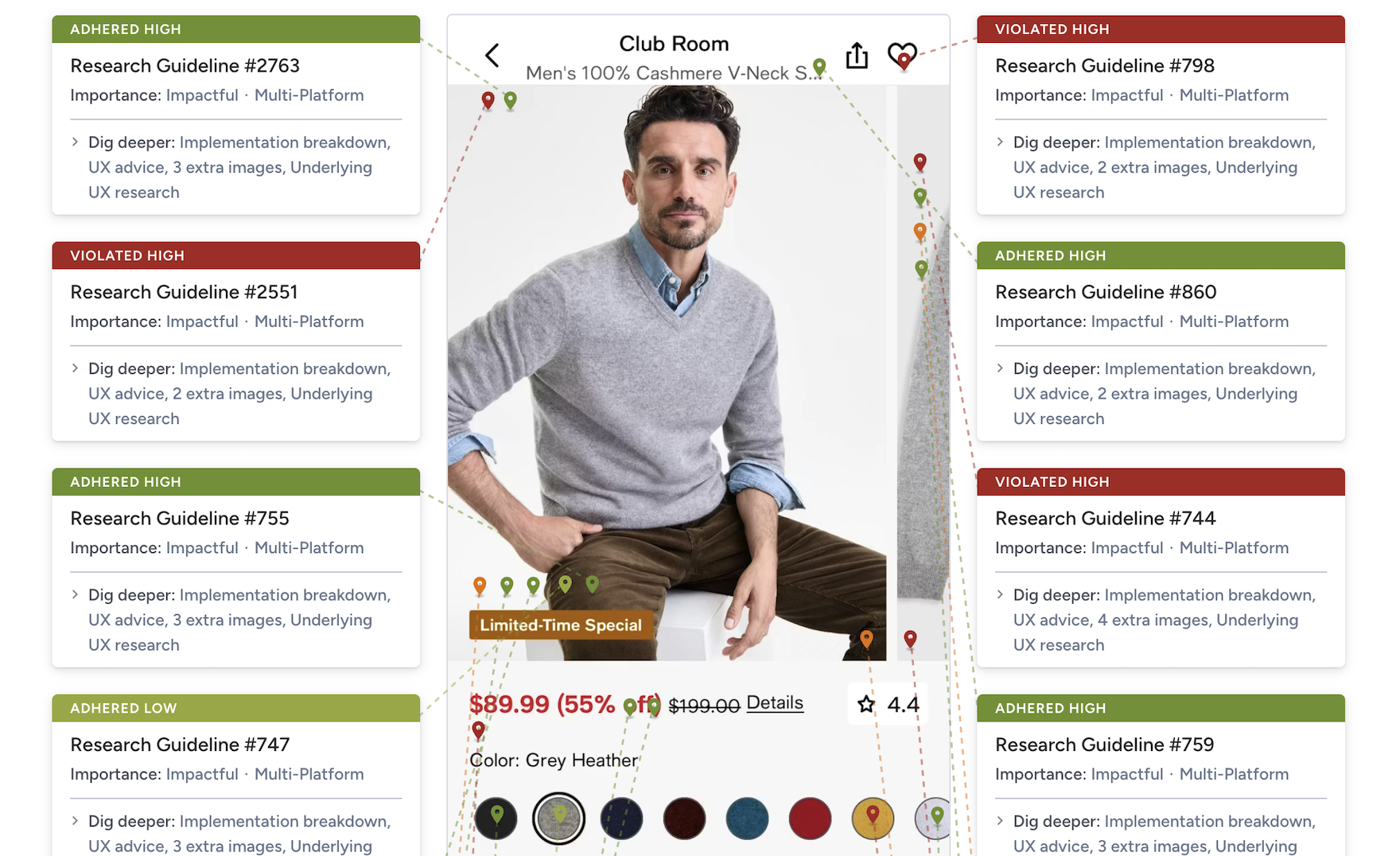Click the back arrow icon
The height and width of the screenshot is (856, 1400).
(x=492, y=56)
